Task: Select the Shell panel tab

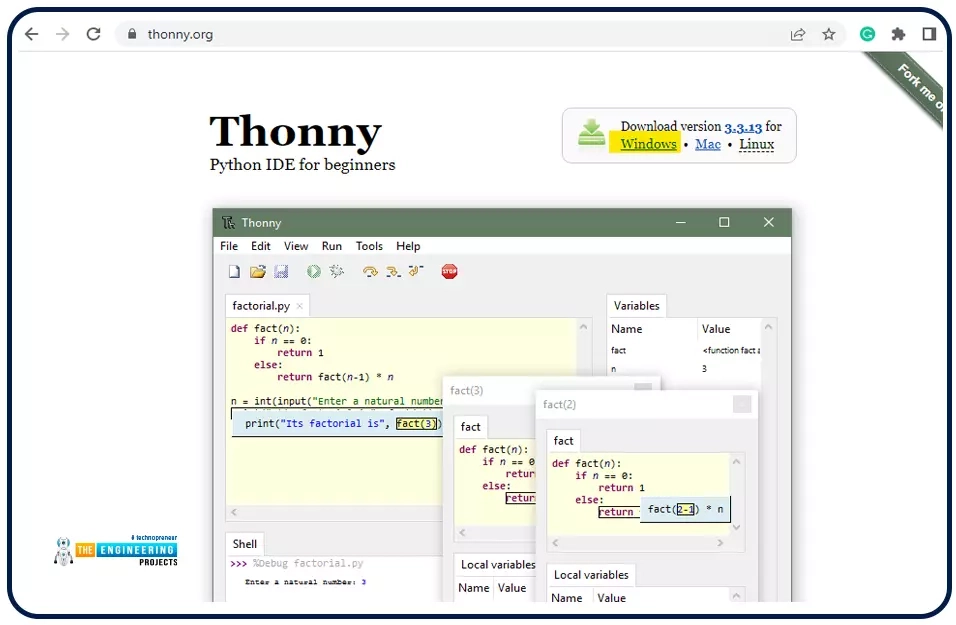Action: pos(244,544)
